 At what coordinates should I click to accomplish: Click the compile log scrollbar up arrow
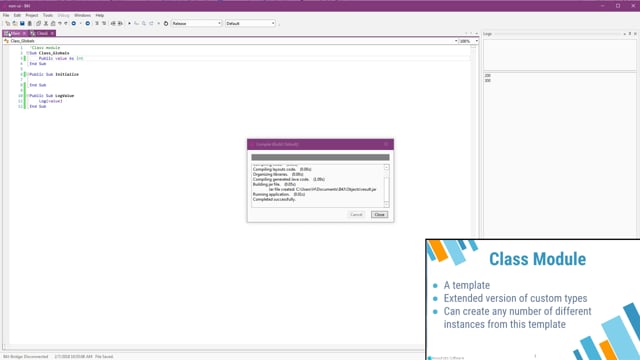[386, 167]
